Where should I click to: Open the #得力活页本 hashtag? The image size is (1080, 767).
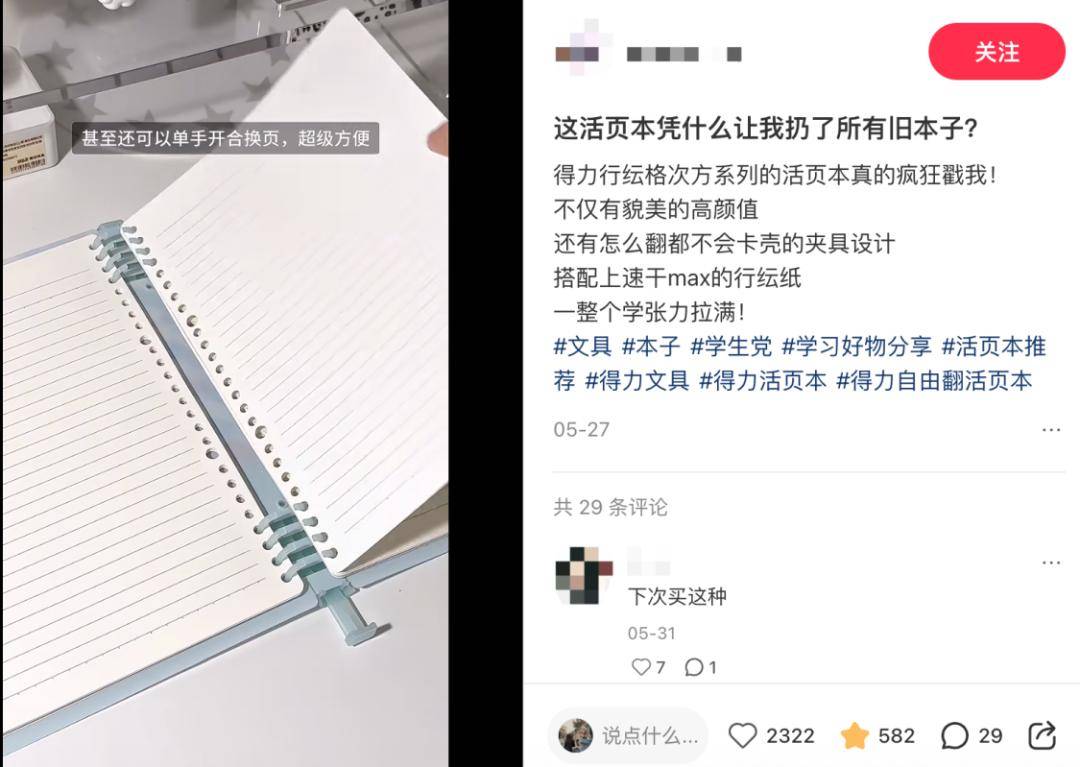click(763, 381)
